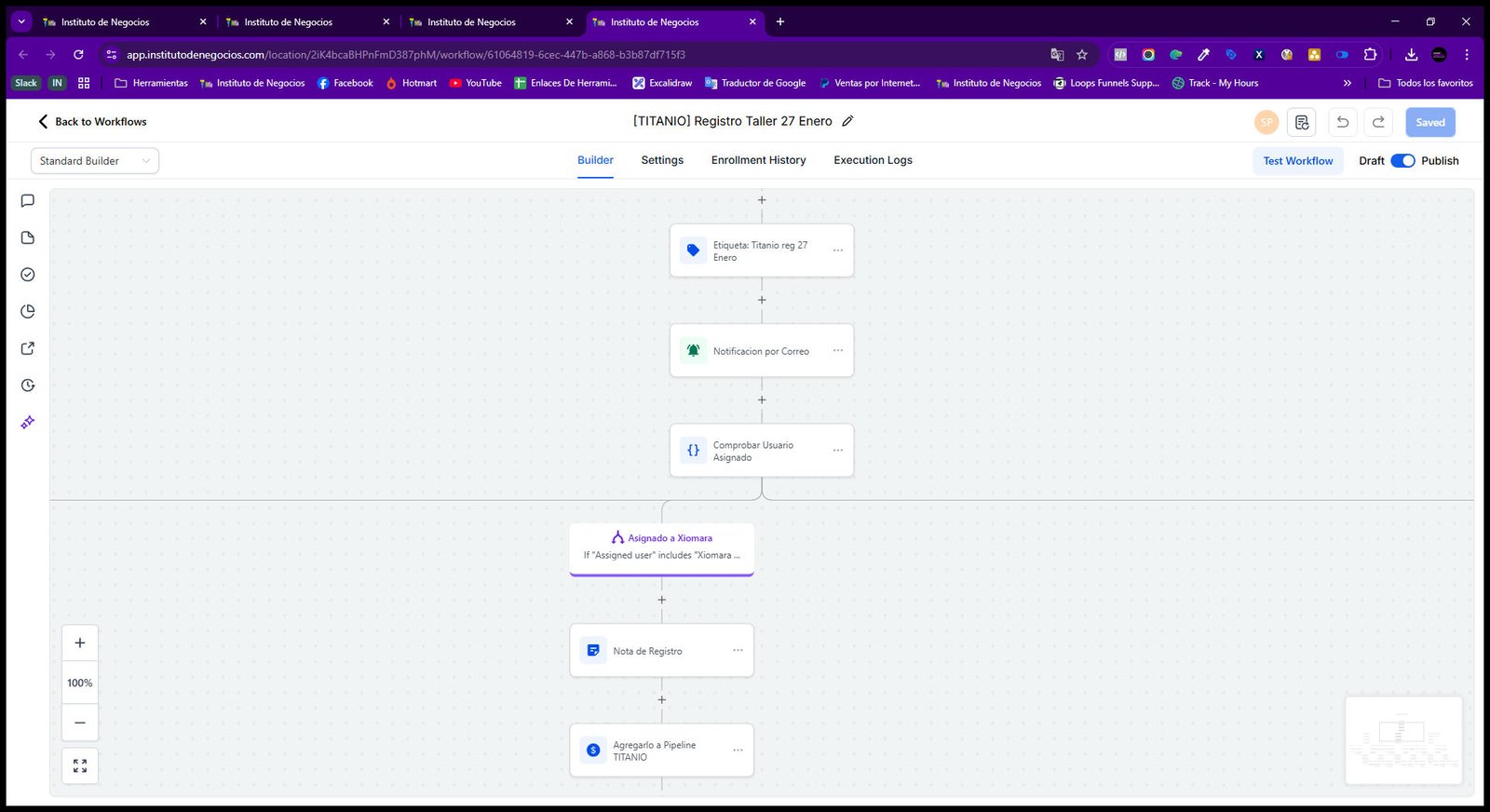Open the version notes icon beside SP avatar
This screenshot has height=812, width=1490.
[1302, 122]
